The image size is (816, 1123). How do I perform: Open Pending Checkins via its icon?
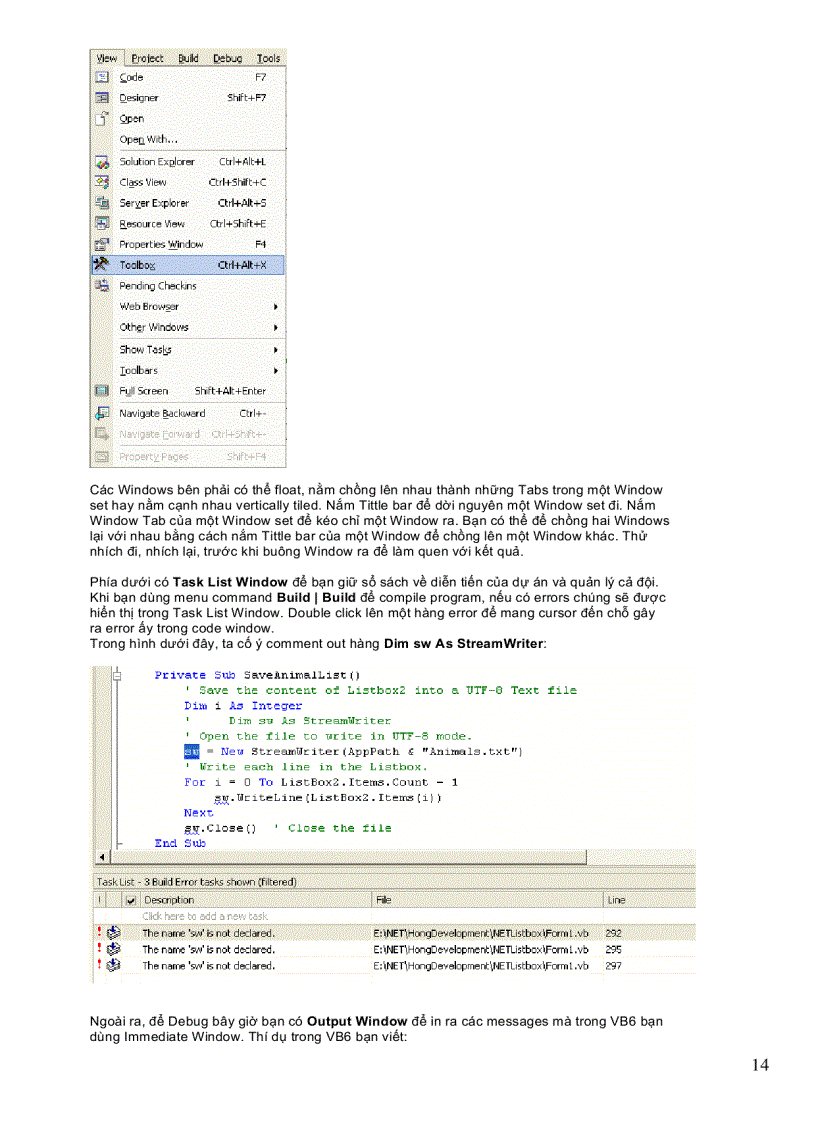coord(102,286)
